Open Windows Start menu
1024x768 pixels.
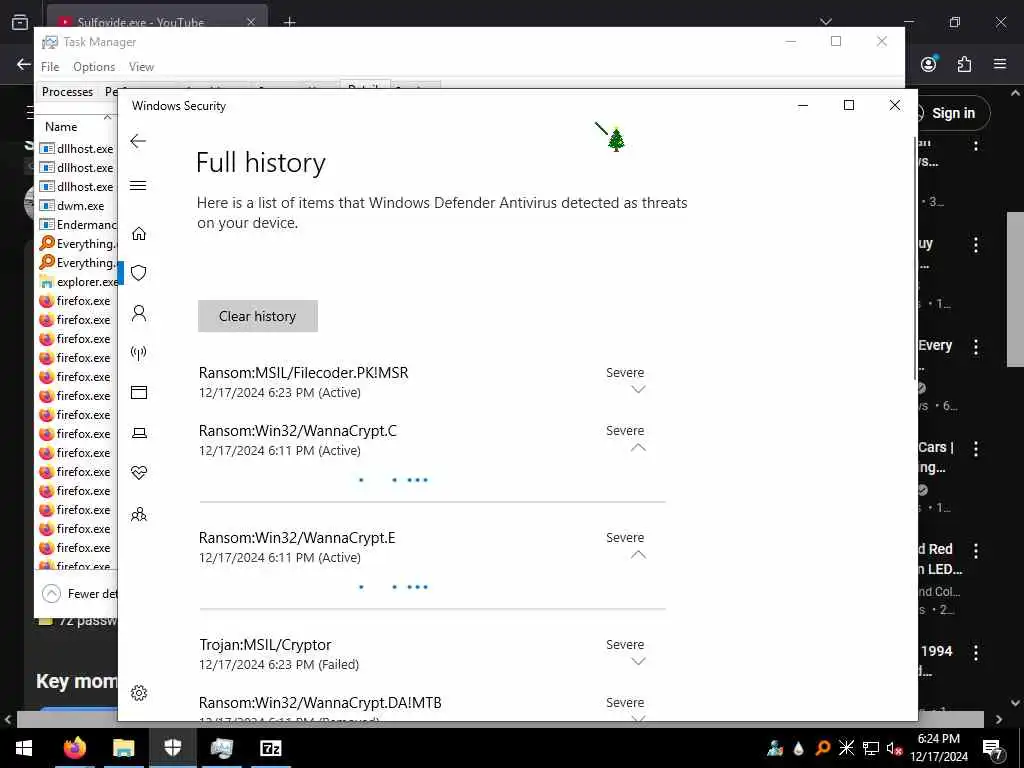click(x=24, y=748)
